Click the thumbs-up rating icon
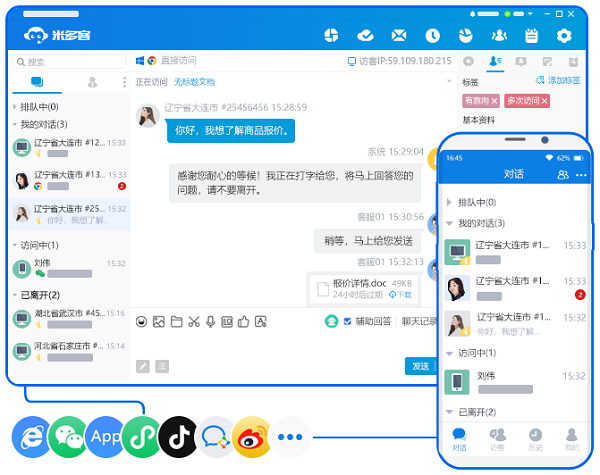This screenshot has width=600, height=475. coord(243,322)
